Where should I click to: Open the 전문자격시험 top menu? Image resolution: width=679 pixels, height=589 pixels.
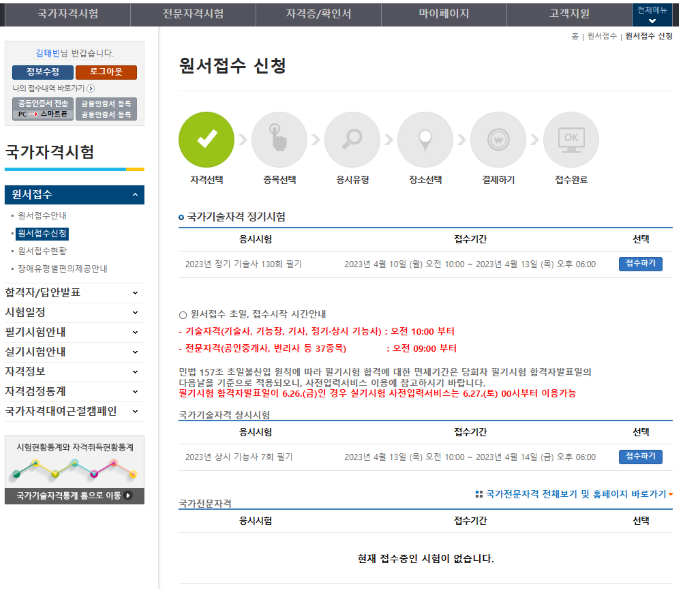coord(193,14)
